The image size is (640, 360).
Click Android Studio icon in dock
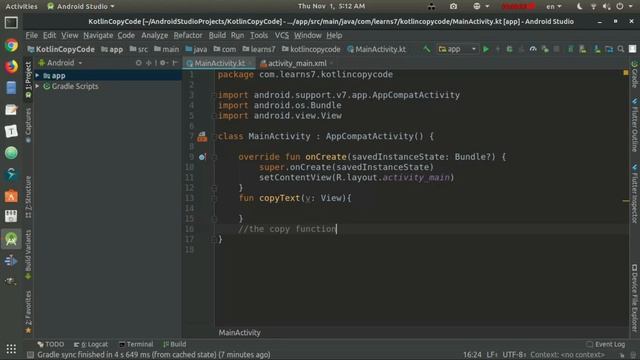coord(11,239)
